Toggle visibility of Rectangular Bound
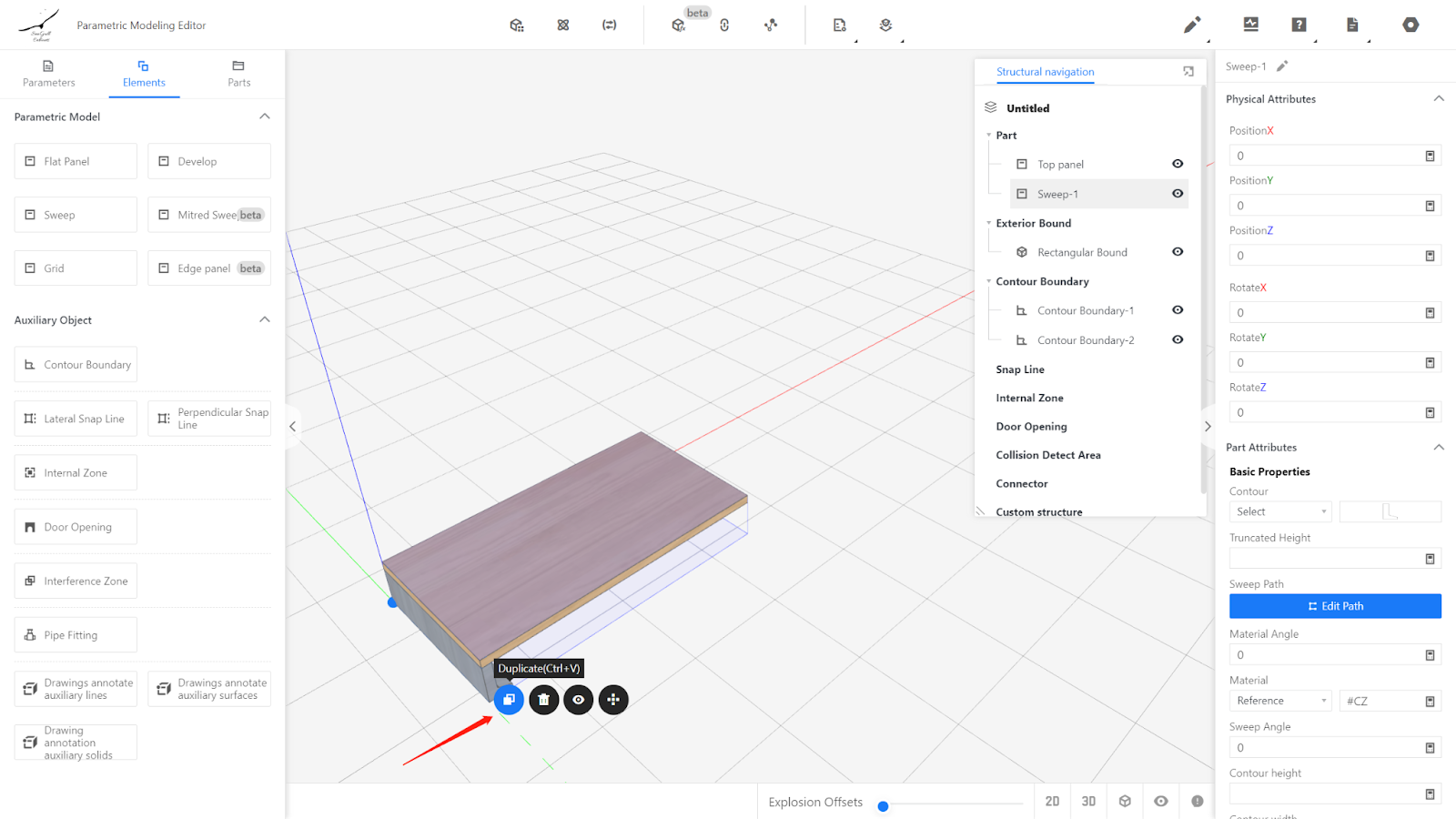This screenshot has height=819, width=1456. click(1178, 252)
